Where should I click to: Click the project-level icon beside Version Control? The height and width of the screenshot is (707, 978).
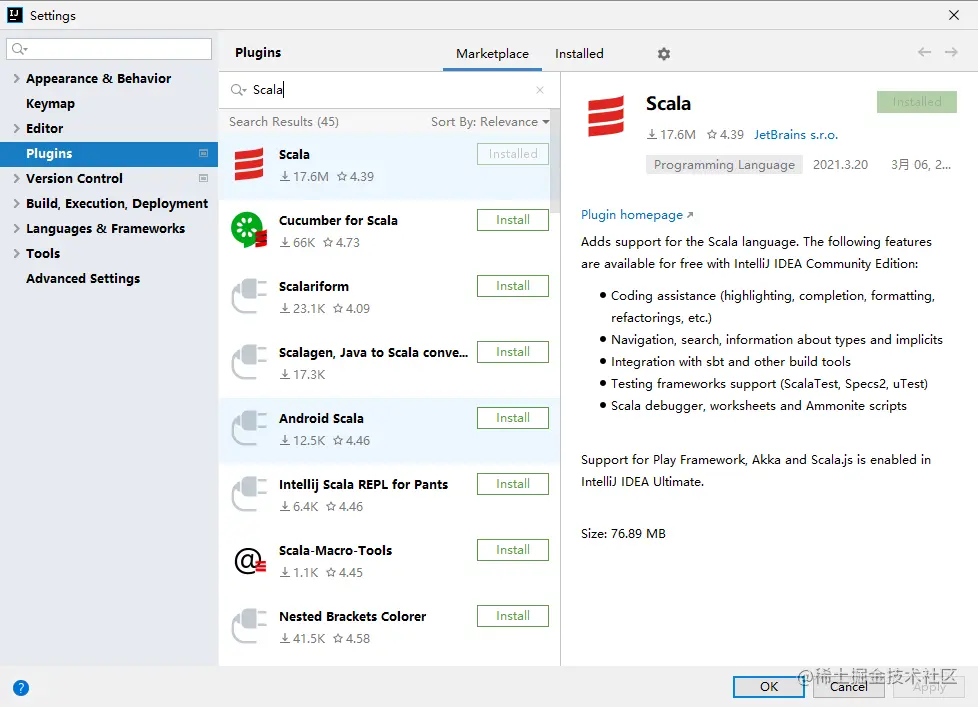point(203,178)
